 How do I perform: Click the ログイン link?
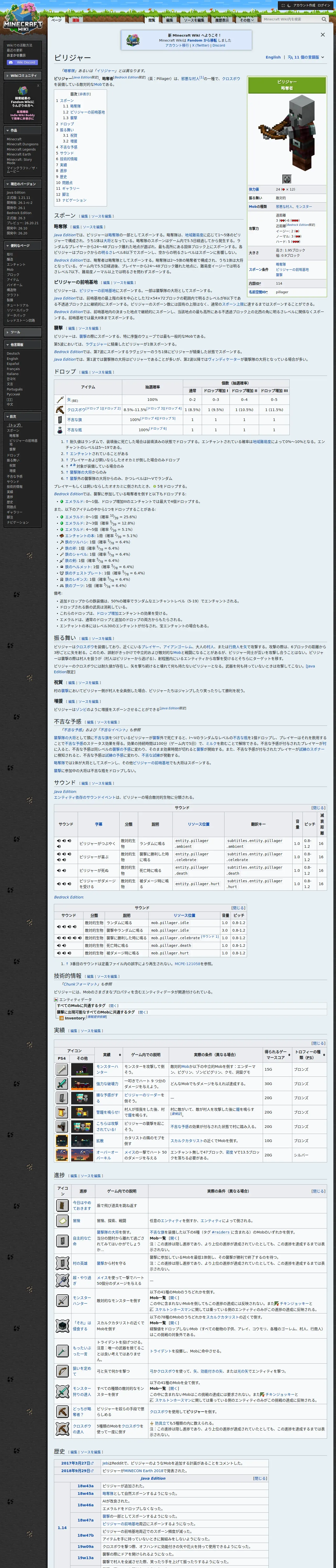(323, 5)
